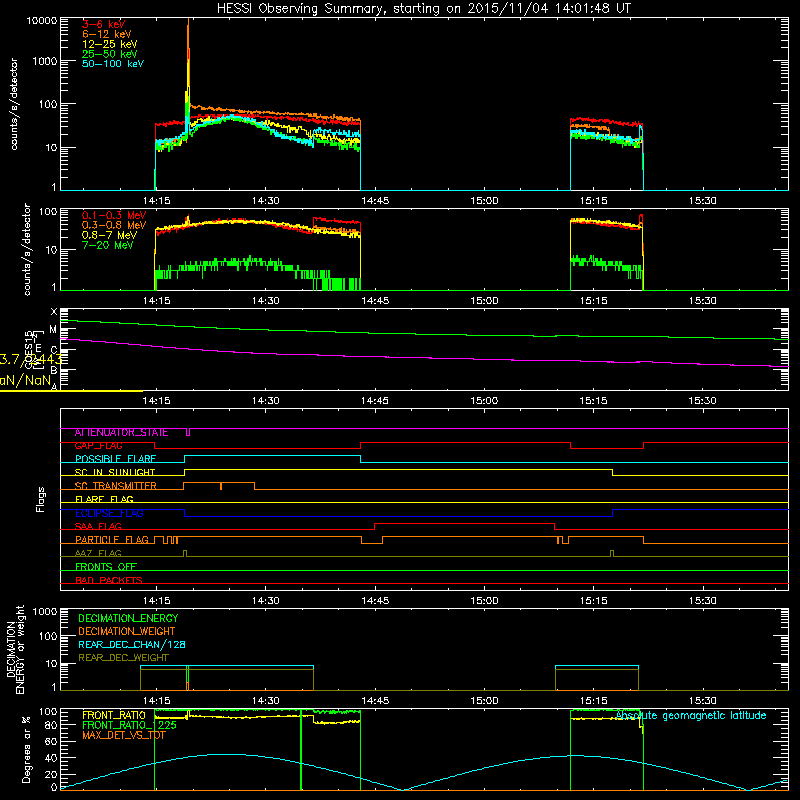Click the 80 tick on the bottom panel

pos(51,725)
